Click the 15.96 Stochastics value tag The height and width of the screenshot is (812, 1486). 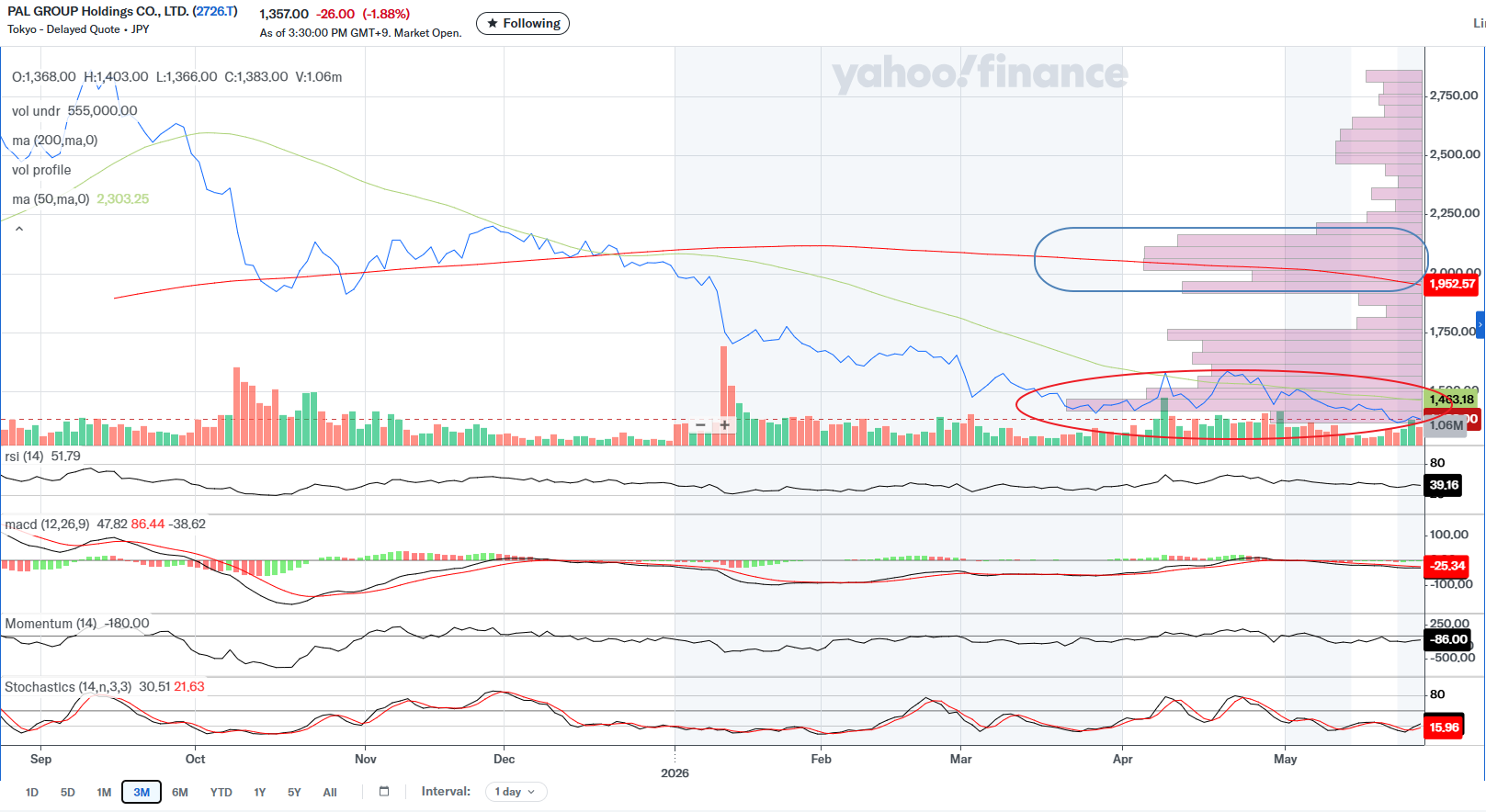point(1444,727)
